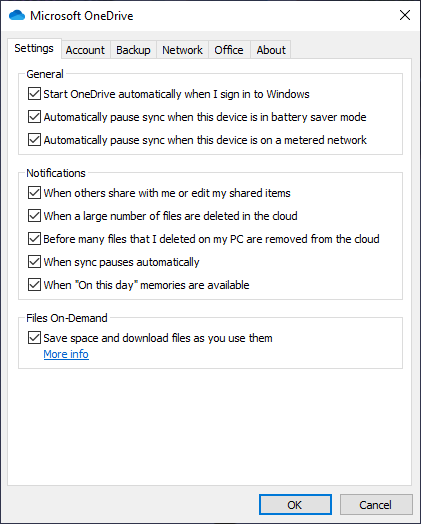Disable When sync pauses automatically notification
Screen dimensions: 421x524
(34, 262)
